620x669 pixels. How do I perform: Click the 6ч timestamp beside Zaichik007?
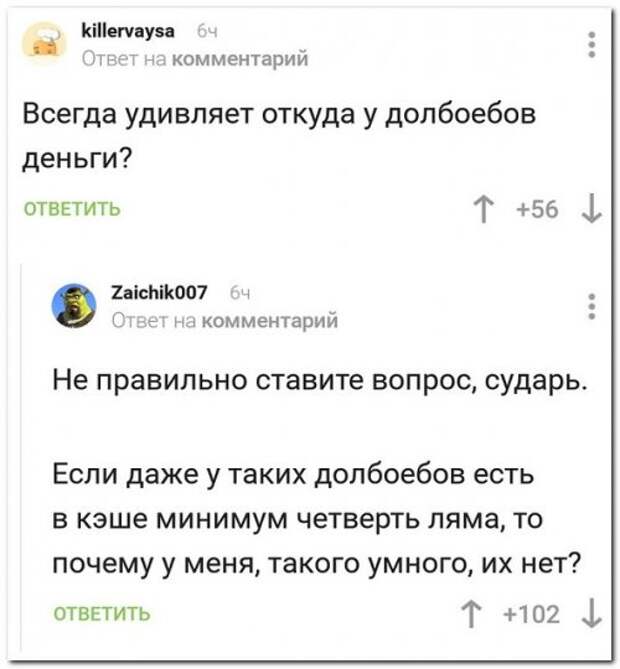tap(241, 294)
